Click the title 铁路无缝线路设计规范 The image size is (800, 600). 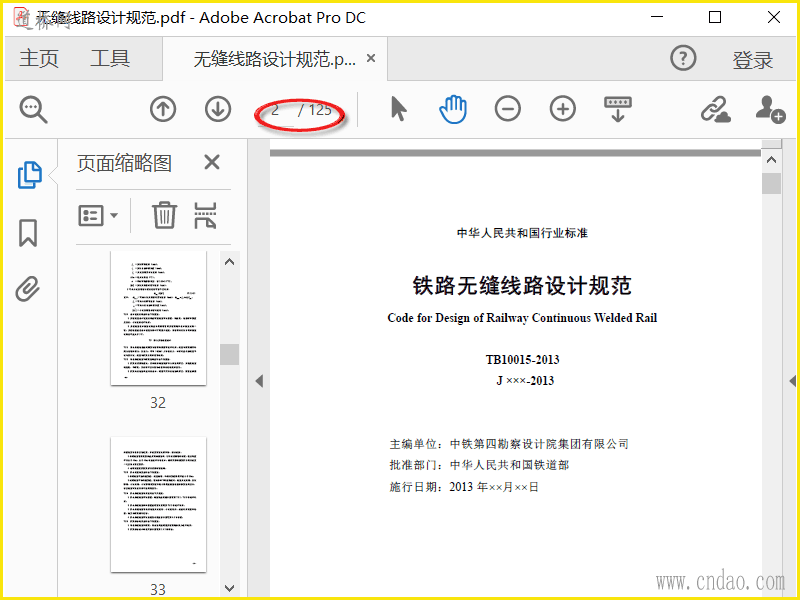pos(522,285)
